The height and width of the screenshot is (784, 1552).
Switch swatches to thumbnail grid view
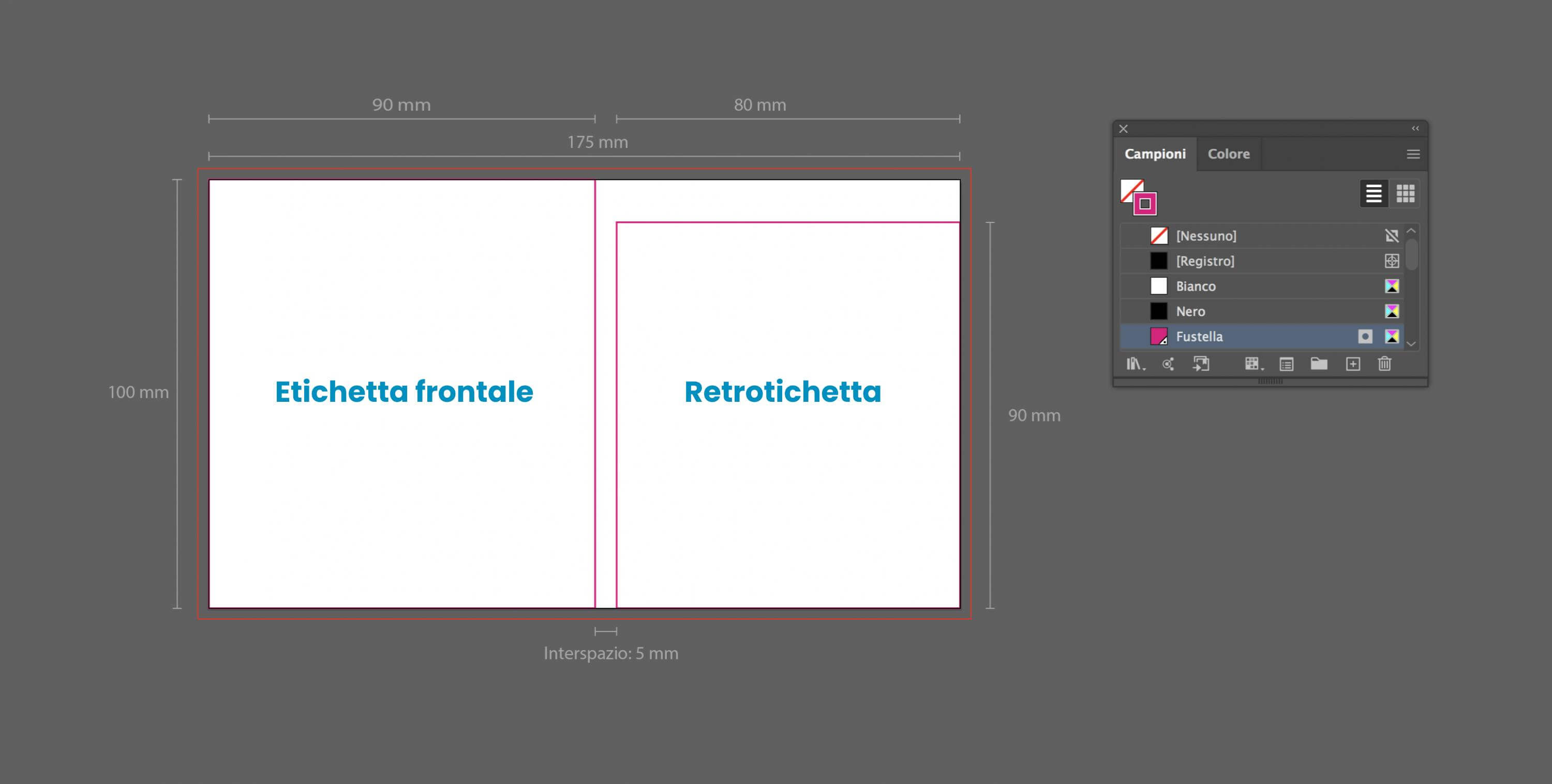(x=1405, y=193)
